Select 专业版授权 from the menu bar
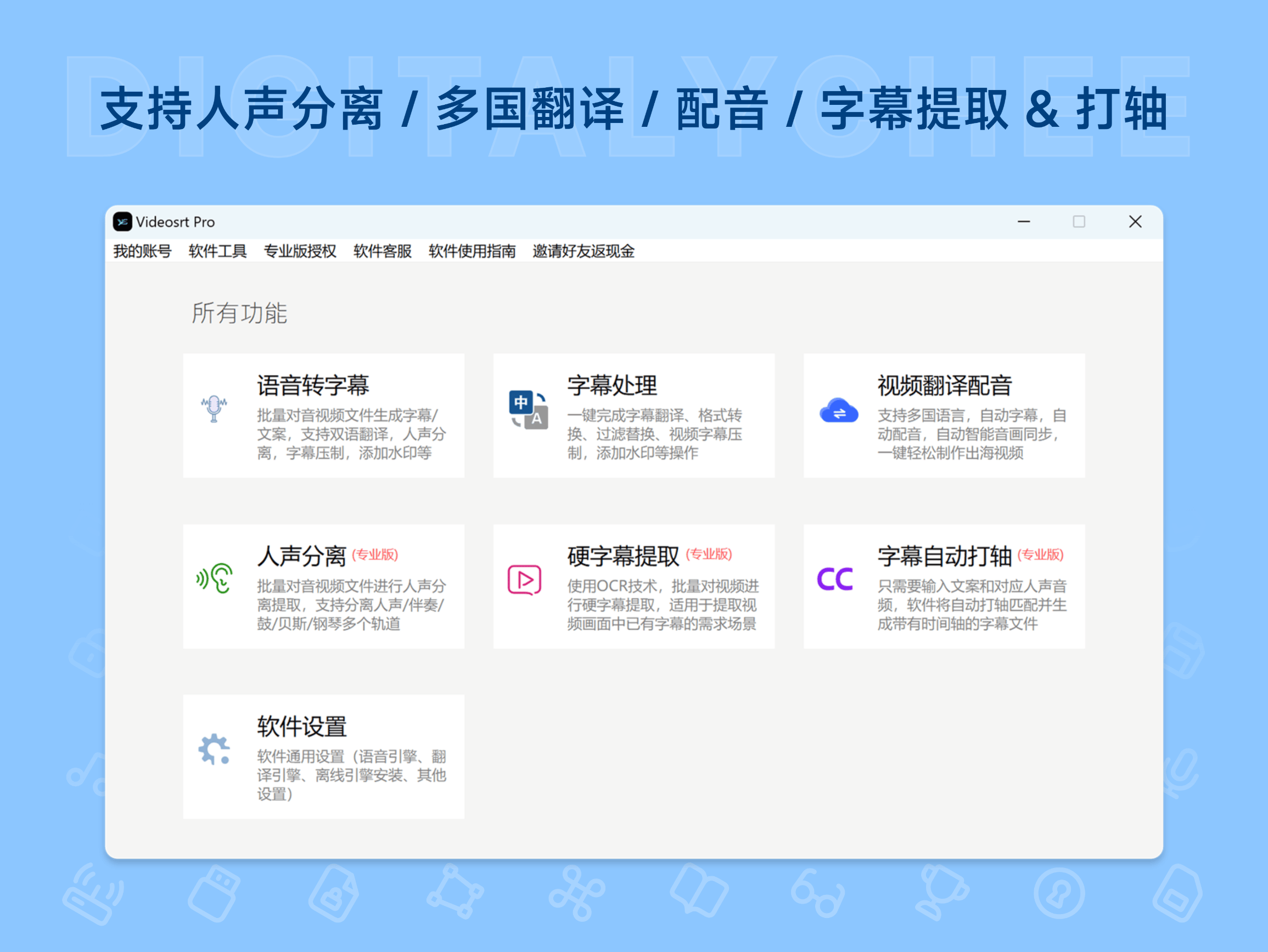Screen dimensions: 1268x952 [300, 251]
